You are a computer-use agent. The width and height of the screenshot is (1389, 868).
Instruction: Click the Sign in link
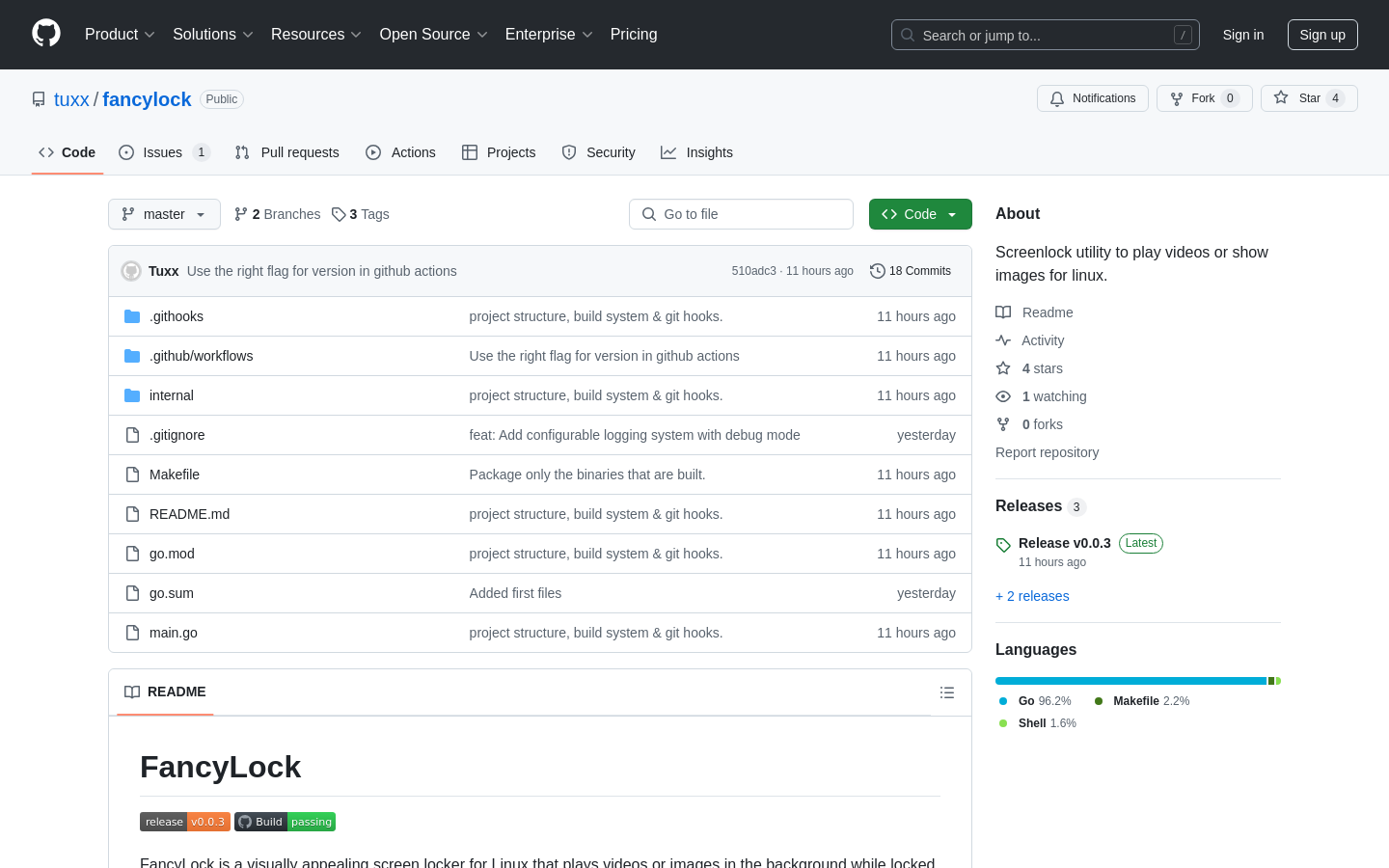point(1243,35)
